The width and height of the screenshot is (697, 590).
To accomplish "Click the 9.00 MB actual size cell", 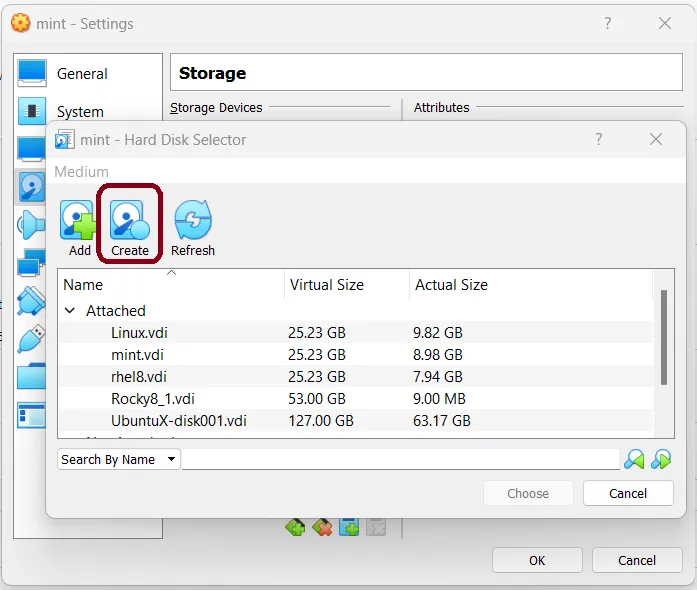I will pyautogui.click(x=439, y=399).
